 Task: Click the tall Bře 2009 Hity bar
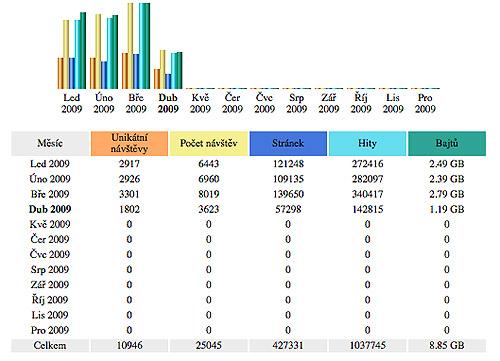[x=142, y=46]
